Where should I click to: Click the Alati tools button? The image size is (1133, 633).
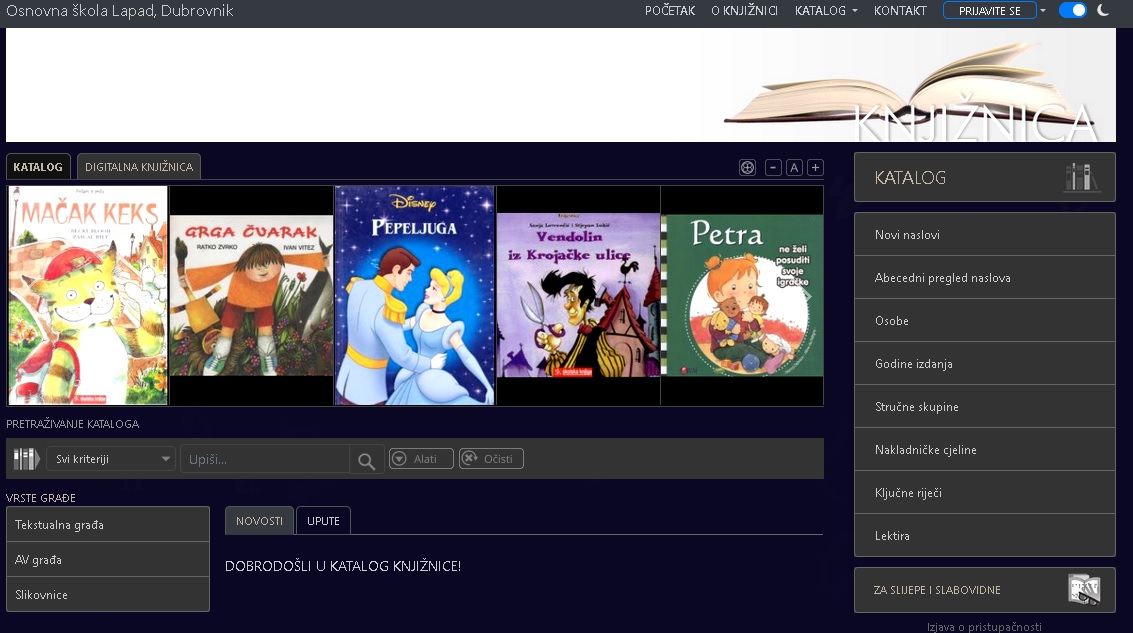click(x=421, y=459)
